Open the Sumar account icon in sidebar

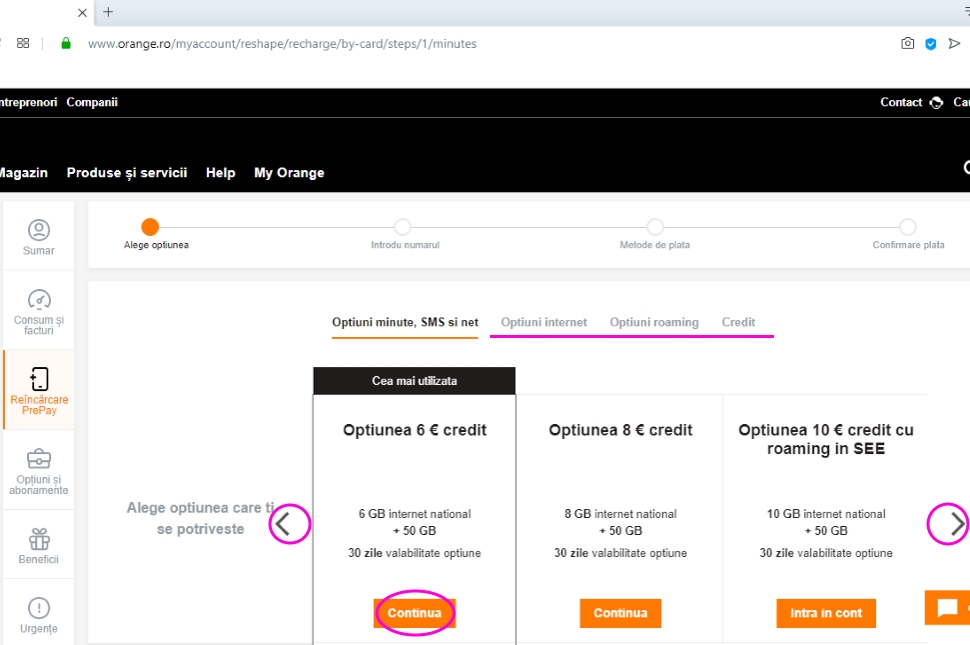pos(39,231)
